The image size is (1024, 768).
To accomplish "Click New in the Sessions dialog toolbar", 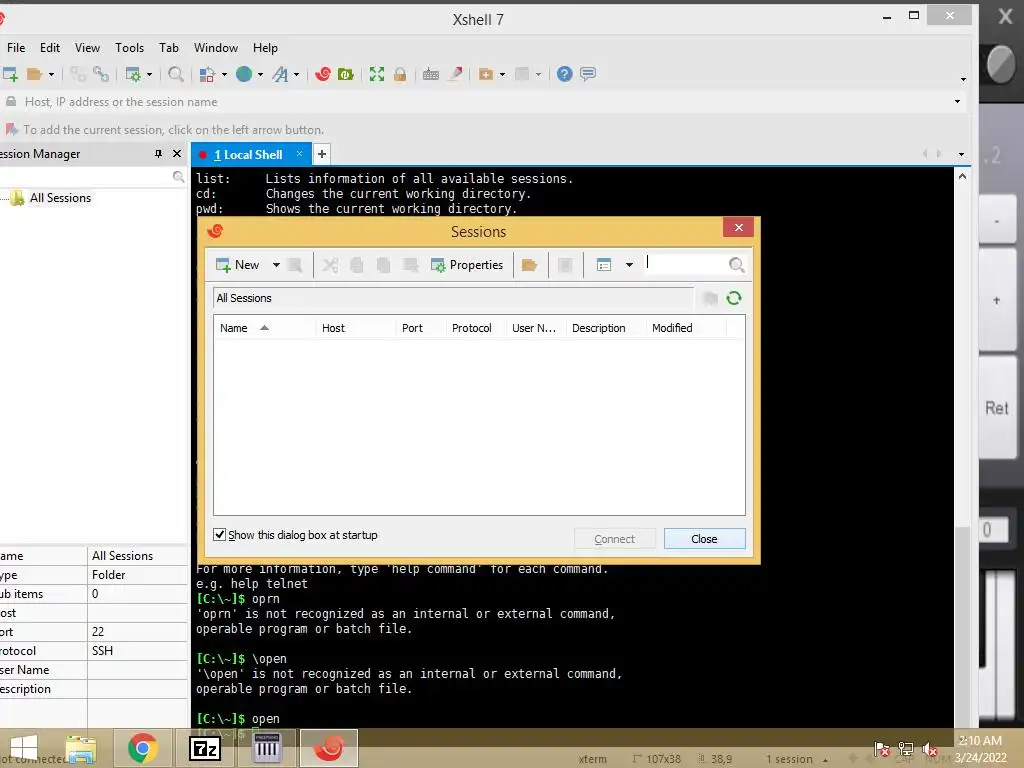I will tap(238, 264).
